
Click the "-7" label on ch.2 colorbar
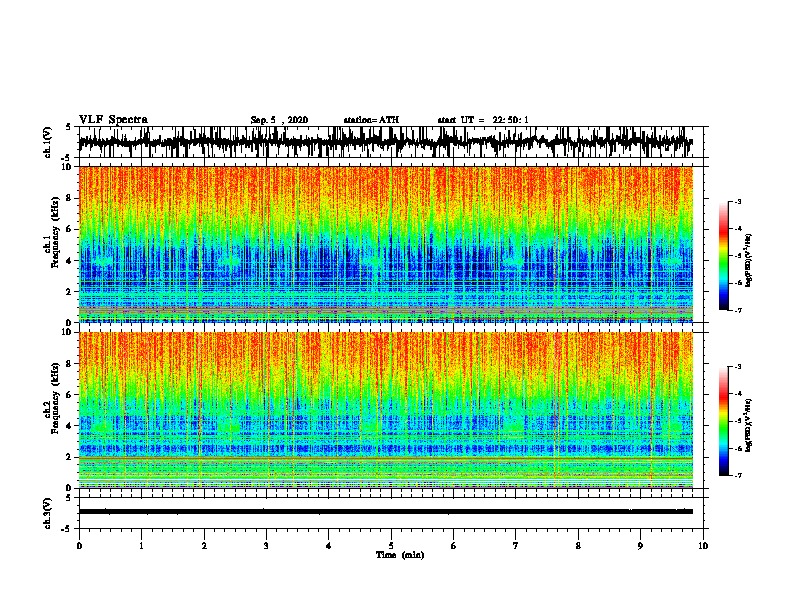point(738,476)
